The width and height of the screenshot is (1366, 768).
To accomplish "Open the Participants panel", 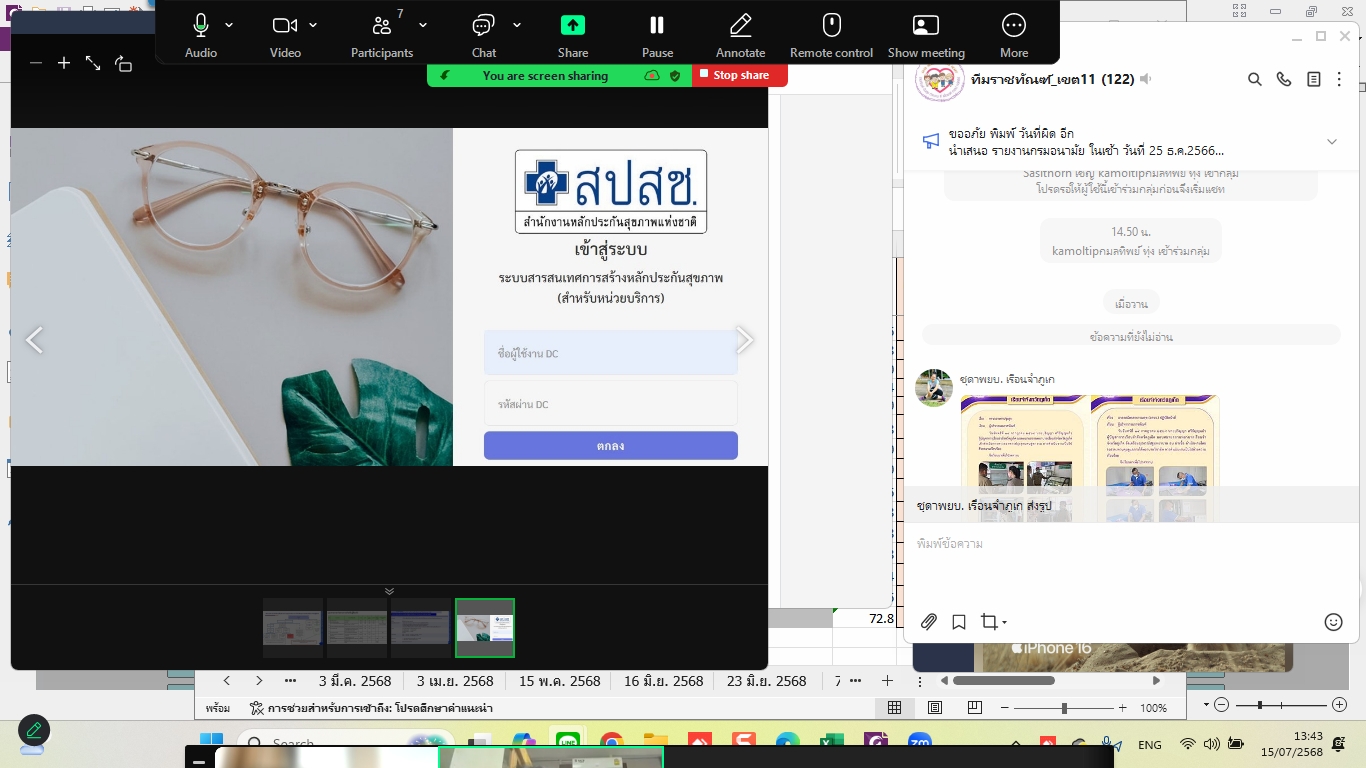I will click(x=382, y=35).
